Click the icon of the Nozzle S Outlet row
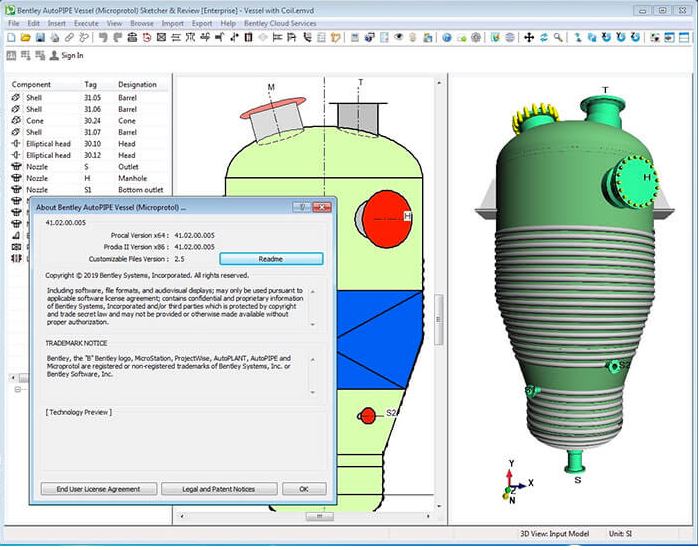 click(16, 167)
